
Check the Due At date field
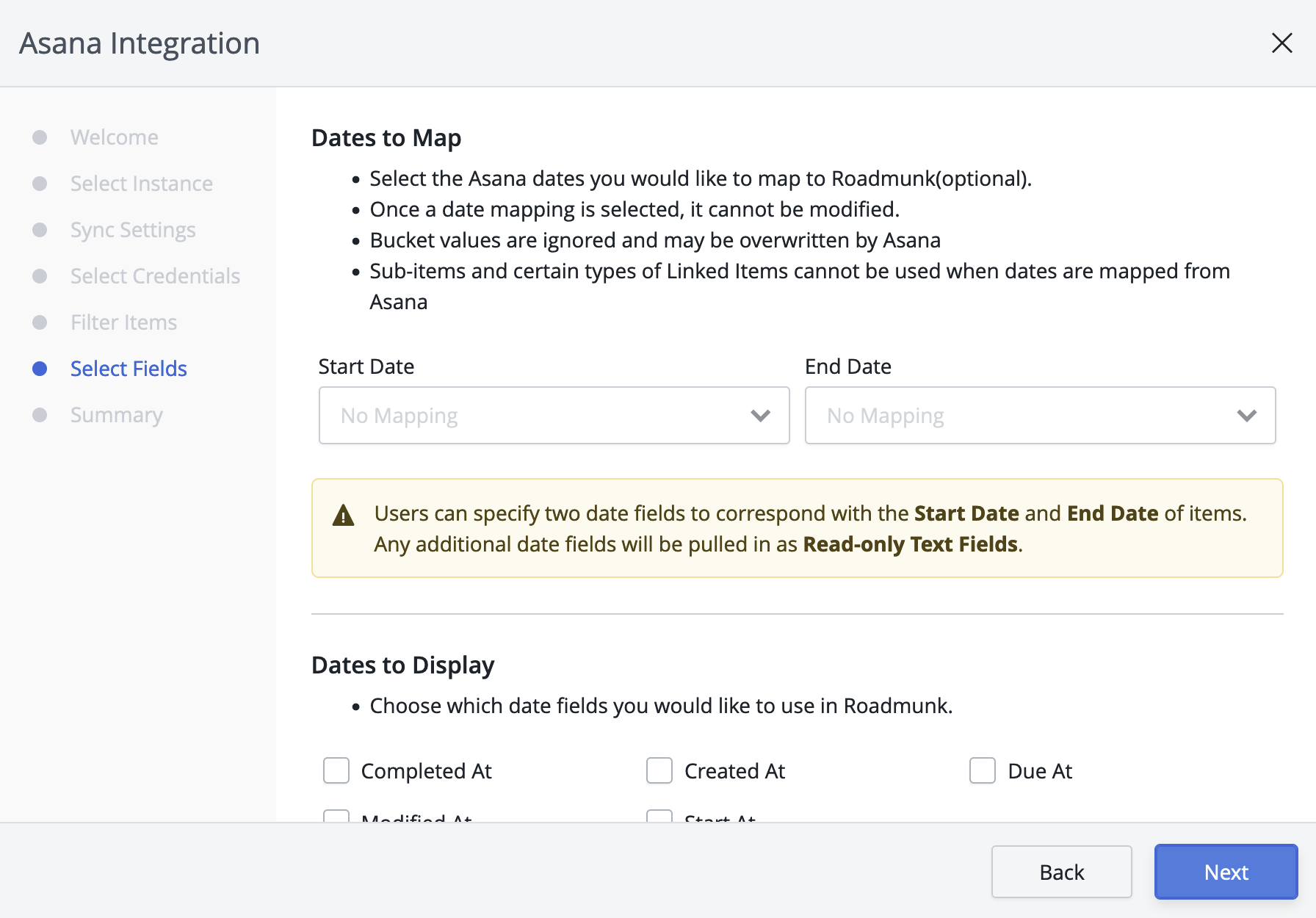[x=983, y=771]
